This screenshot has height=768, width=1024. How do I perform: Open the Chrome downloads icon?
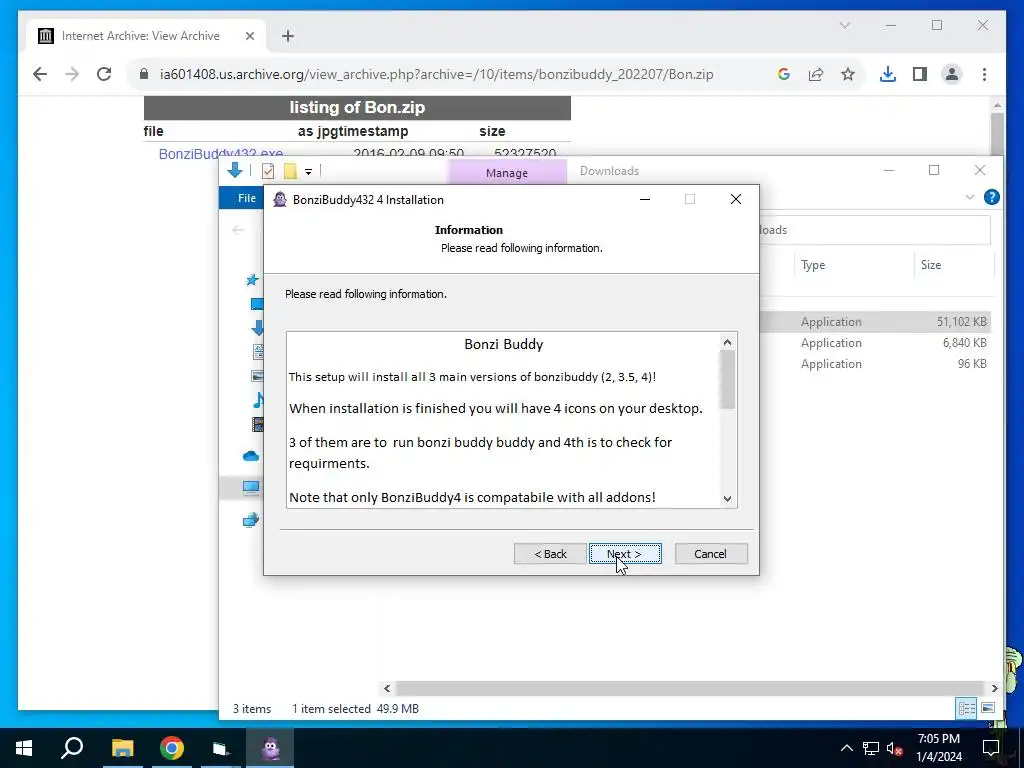tap(888, 74)
